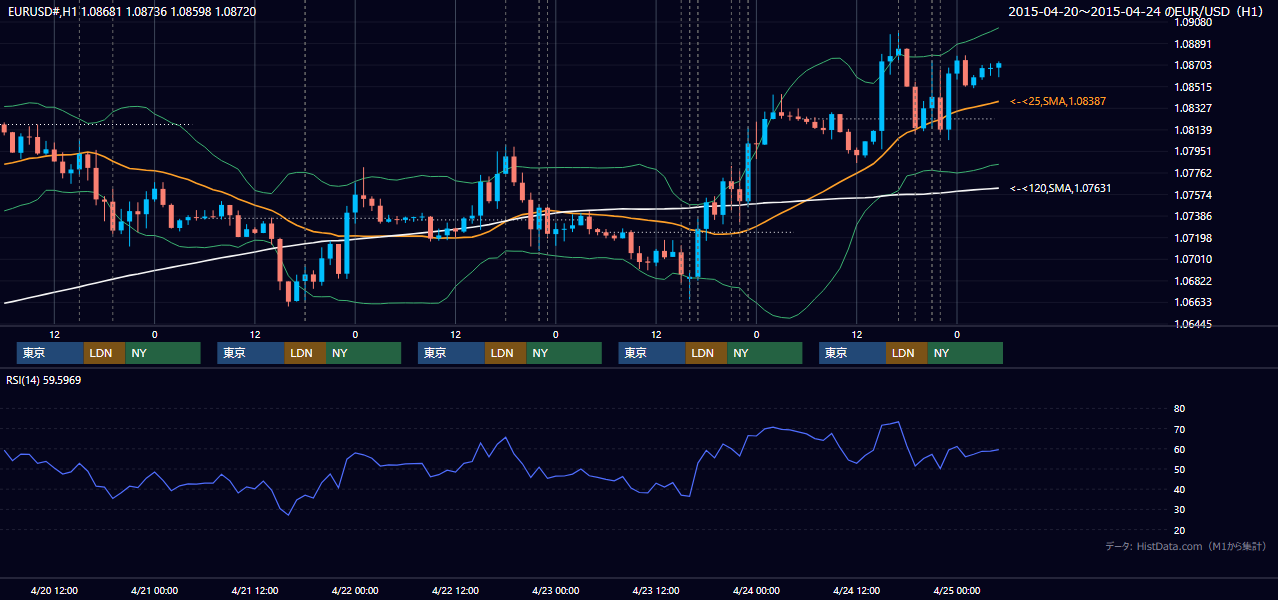Screen dimensions: 1278x600
Task: Click price axis label 1.08139
Action: pos(1192,130)
